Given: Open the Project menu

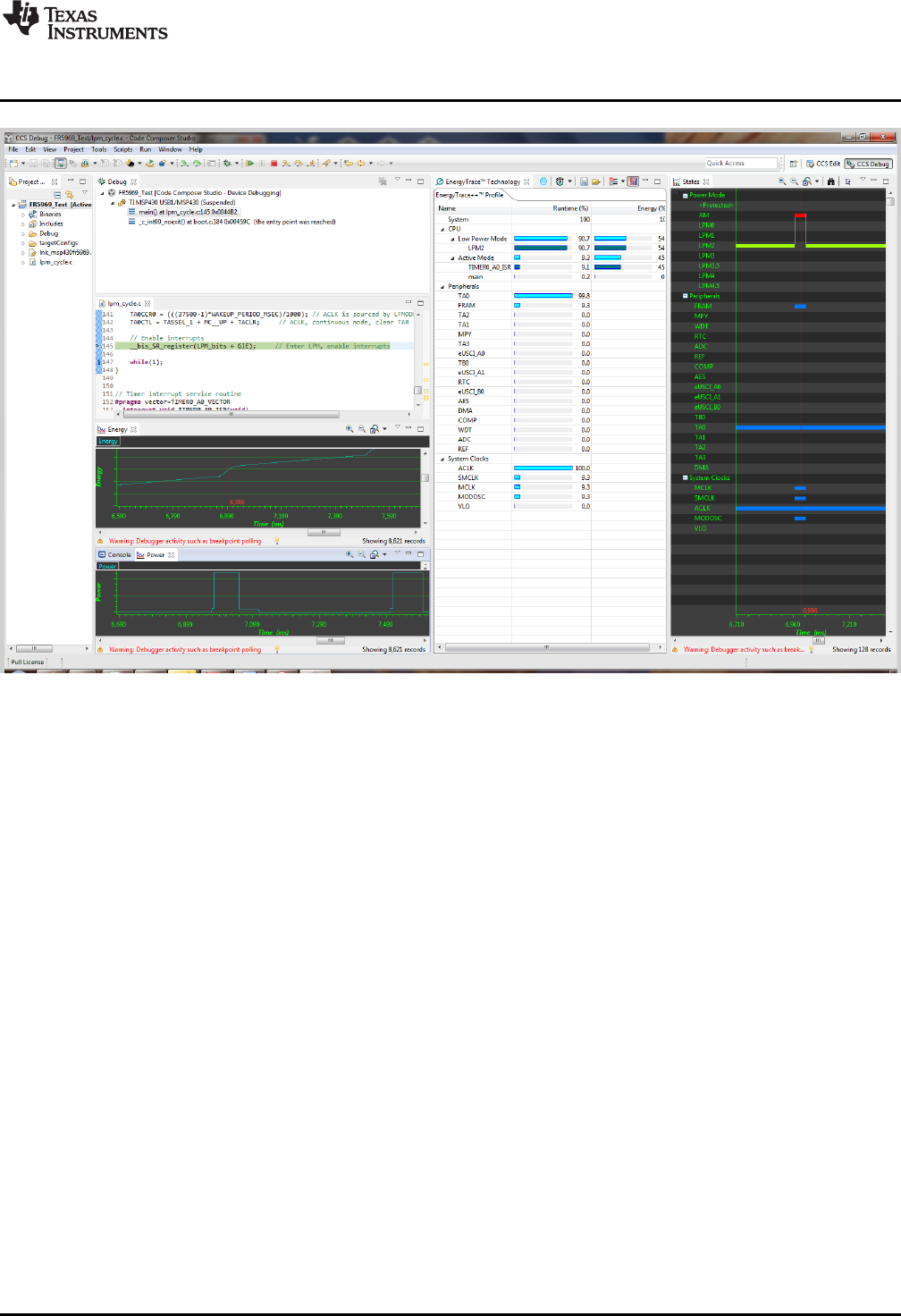Looking at the screenshot, I should coord(73,150).
